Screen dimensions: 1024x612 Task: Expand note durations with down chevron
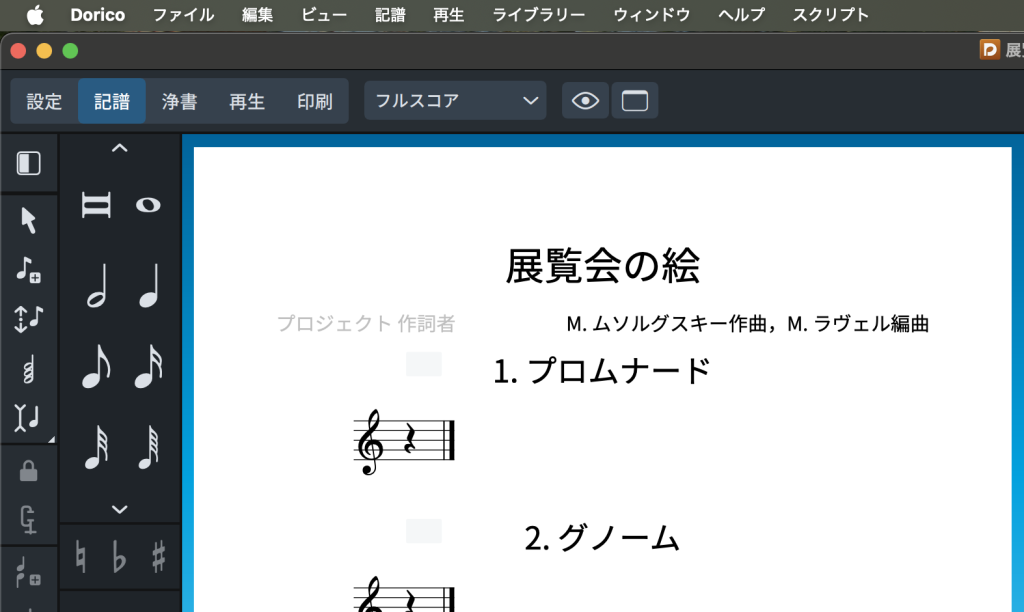click(120, 510)
